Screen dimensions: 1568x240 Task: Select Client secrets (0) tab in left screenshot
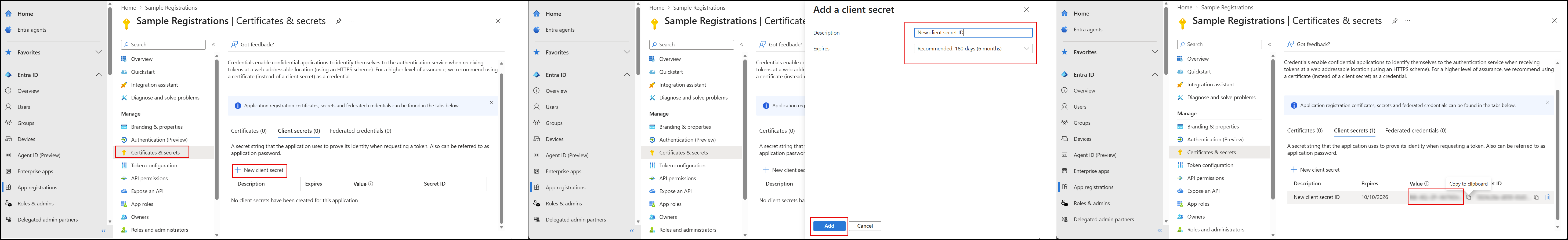(299, 131)
